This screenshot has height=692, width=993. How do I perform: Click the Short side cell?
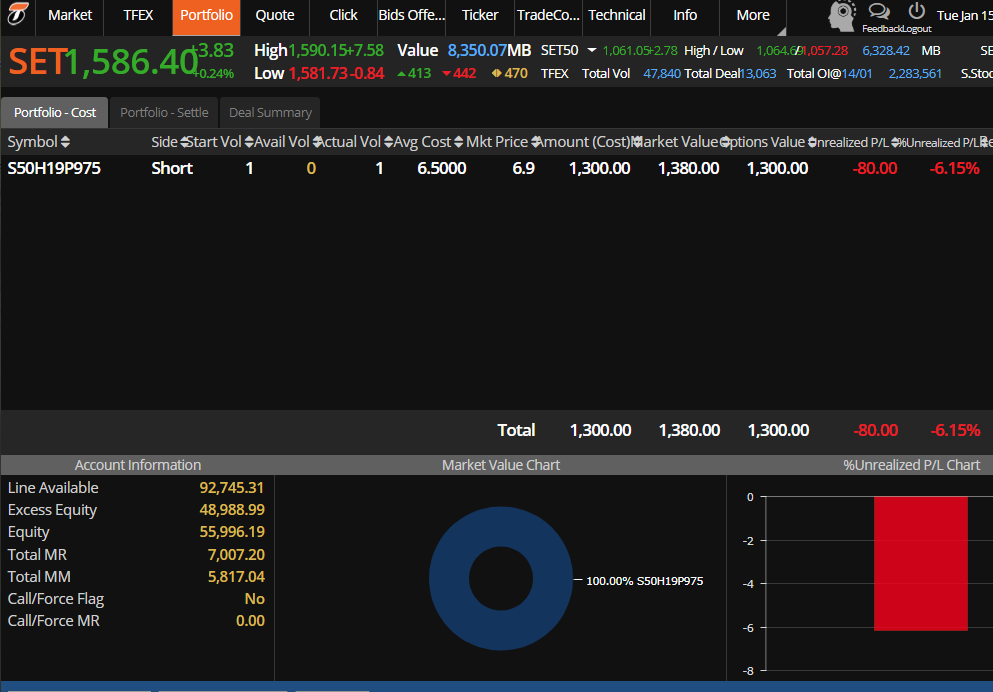click(172, 168)
